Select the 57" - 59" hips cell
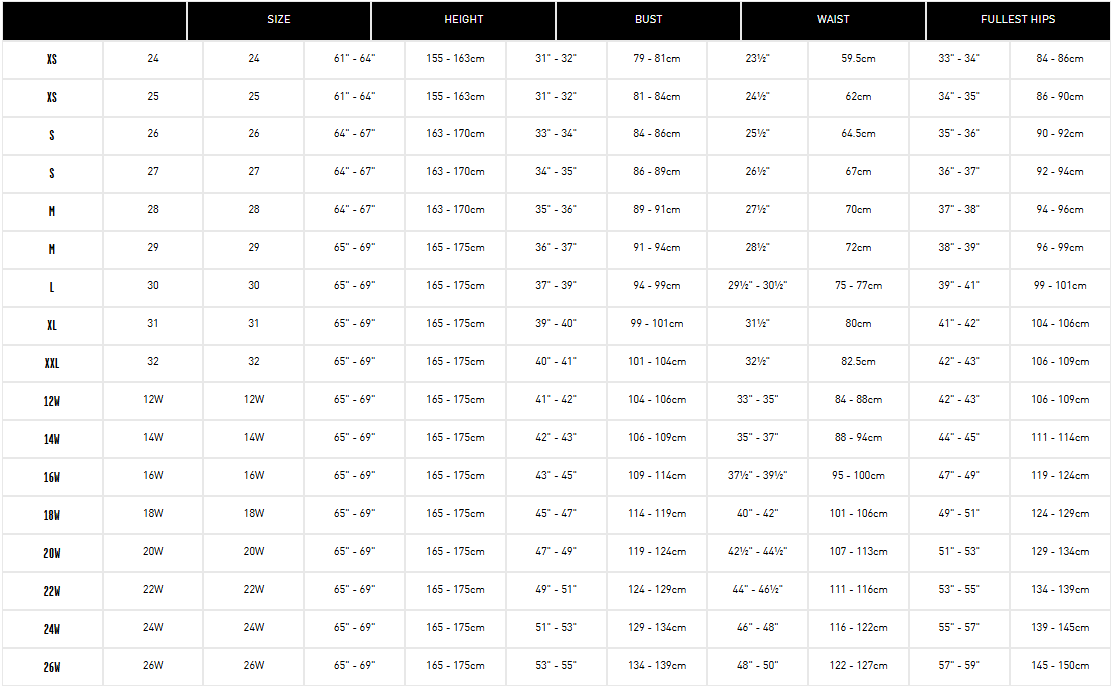Viewport: 1112px width, 688px height. click(959, 666)
